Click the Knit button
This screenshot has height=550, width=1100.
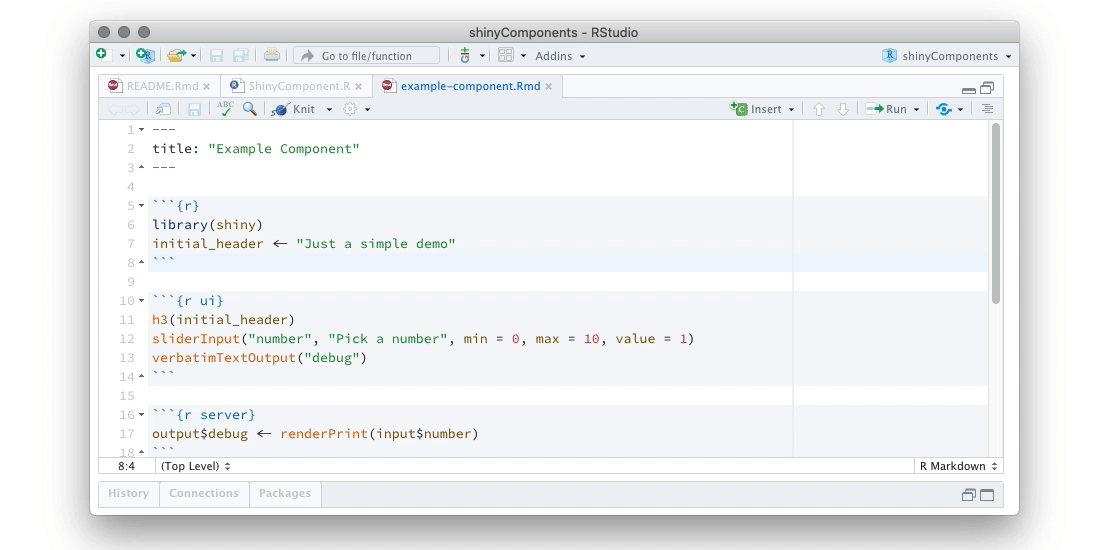[293, 109]
